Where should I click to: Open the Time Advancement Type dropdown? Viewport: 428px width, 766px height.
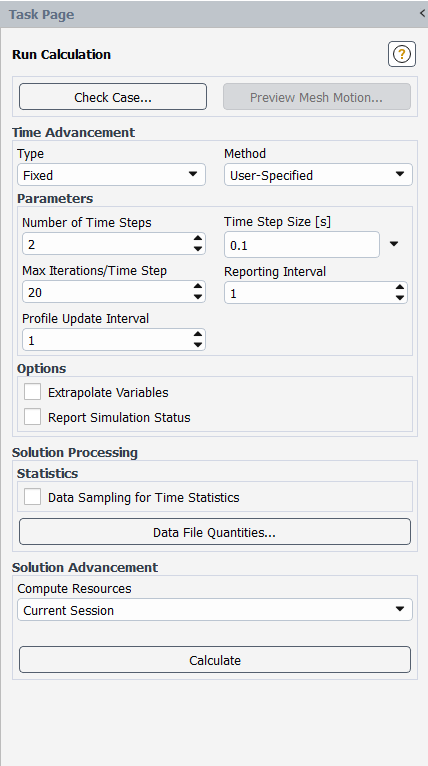click(x=111, y=174)
